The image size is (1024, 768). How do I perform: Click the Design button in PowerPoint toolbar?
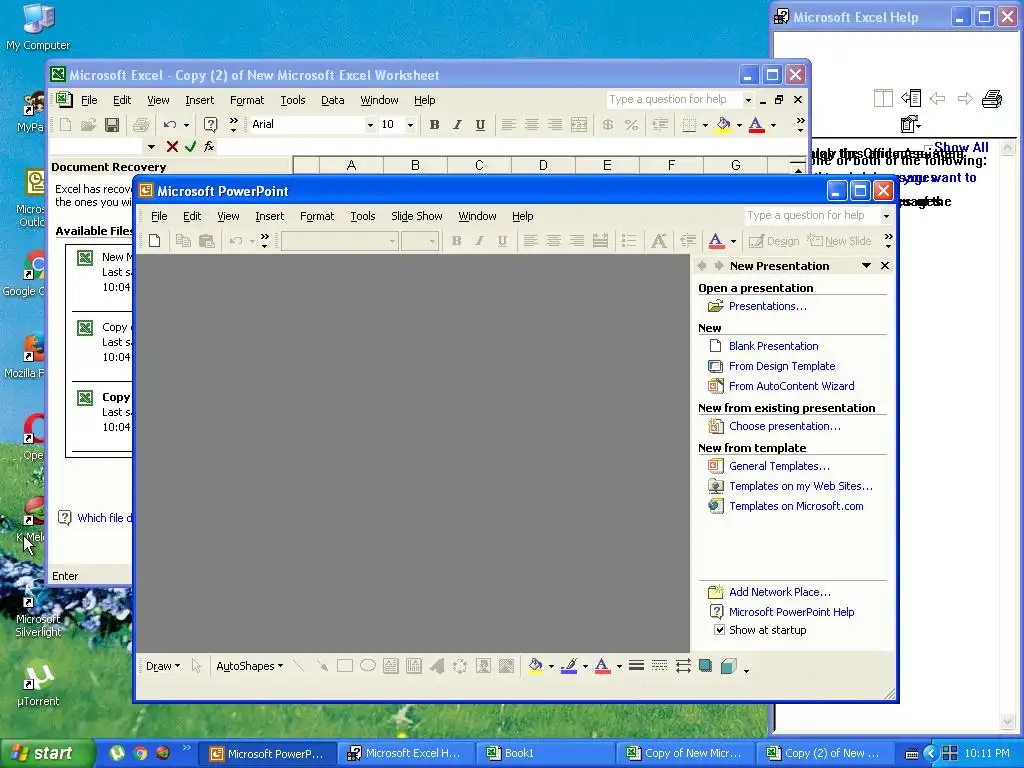coord(775,241)
